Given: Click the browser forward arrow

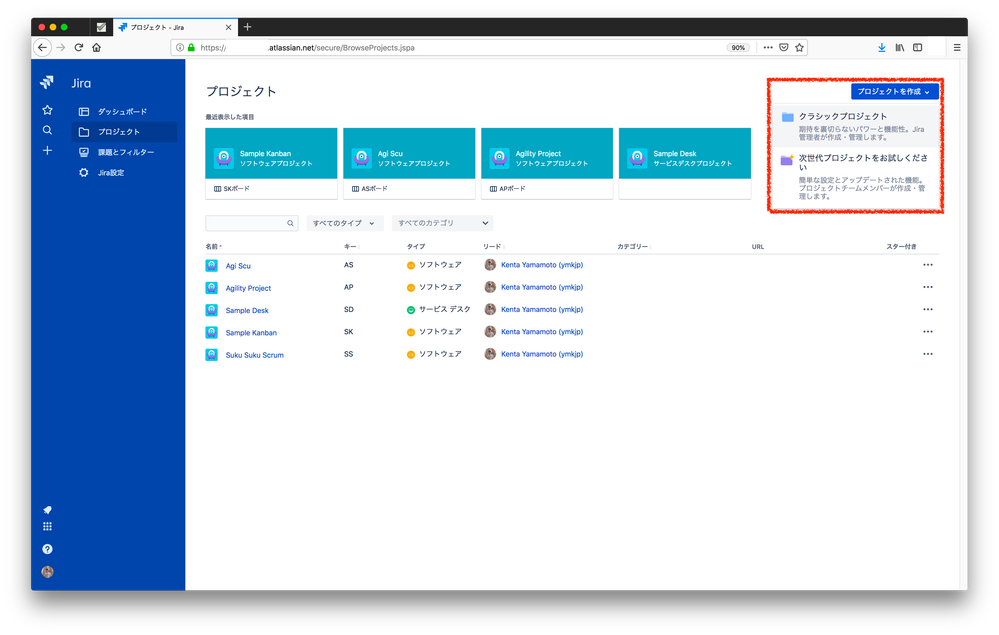Looking at the screenshot, I should (x=61, y=48).
